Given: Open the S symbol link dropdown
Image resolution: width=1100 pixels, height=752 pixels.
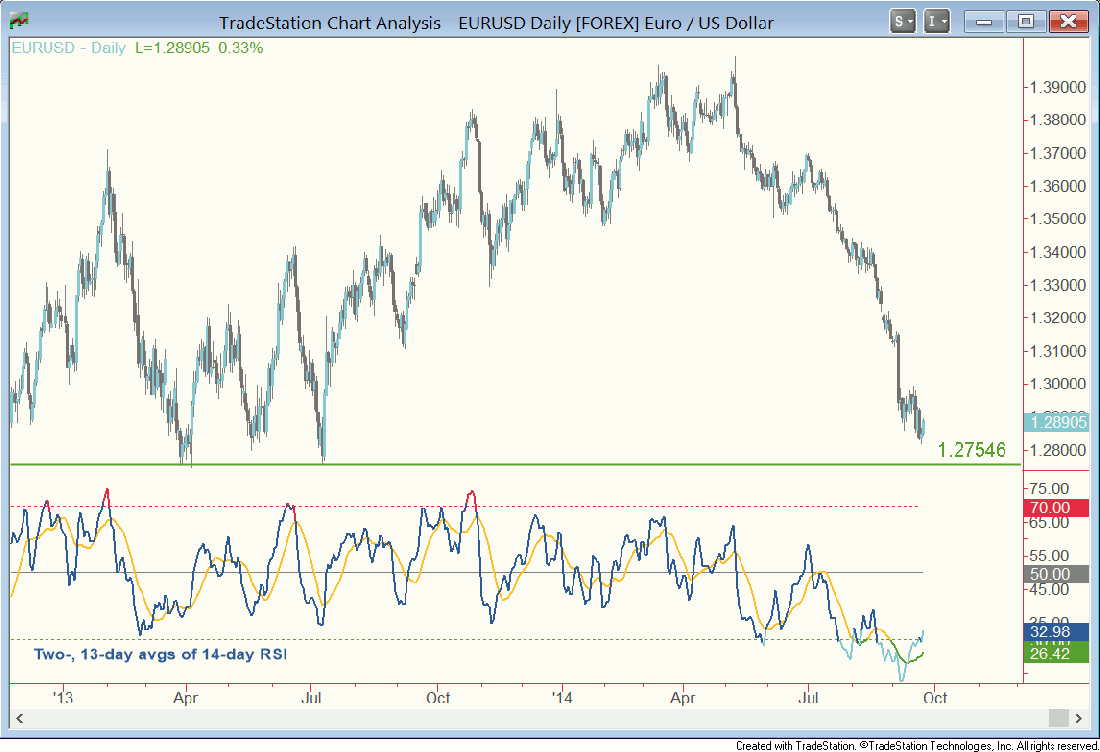Looking at the screenshot, I should point(903,21).
